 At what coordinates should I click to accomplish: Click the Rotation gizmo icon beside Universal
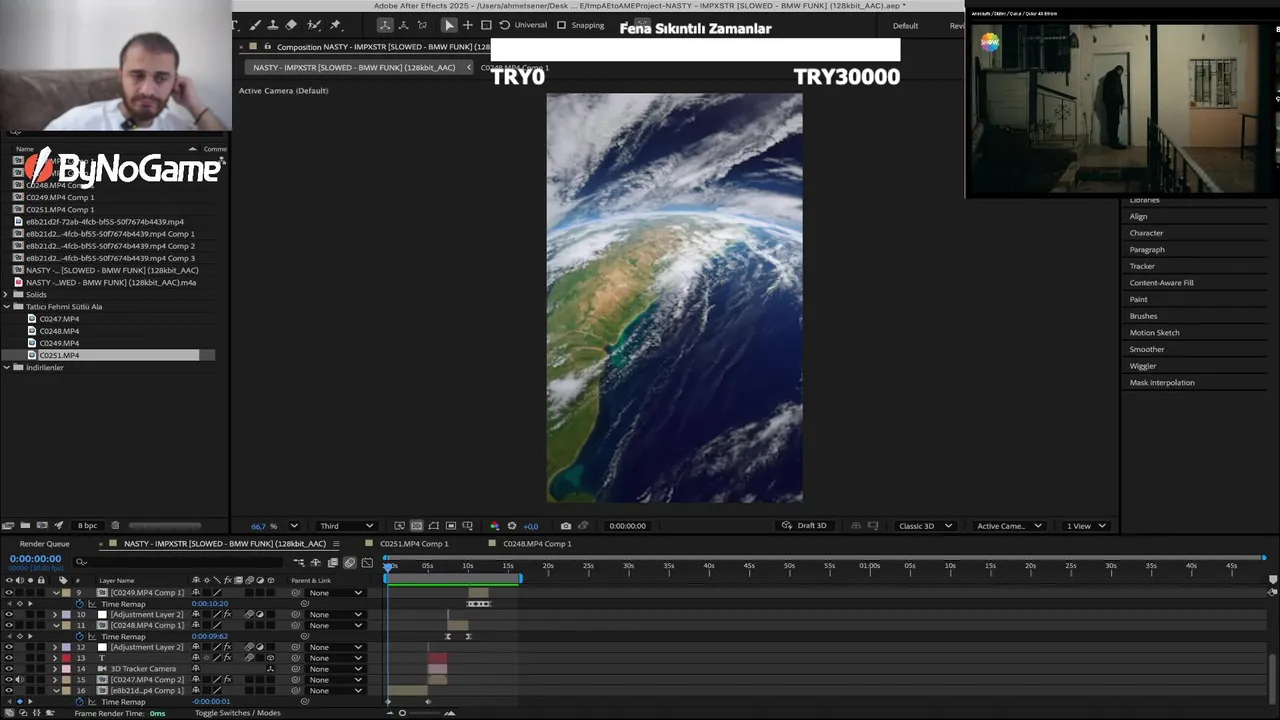coord(505,25)
